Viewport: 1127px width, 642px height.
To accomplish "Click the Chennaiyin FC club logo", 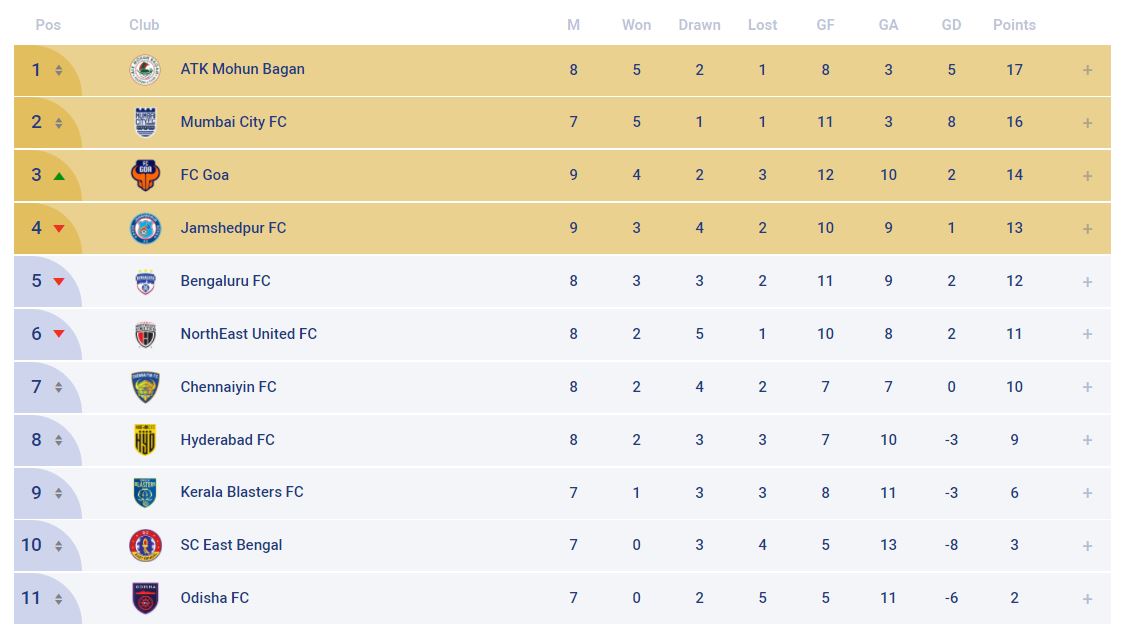I will coord(146,387).
